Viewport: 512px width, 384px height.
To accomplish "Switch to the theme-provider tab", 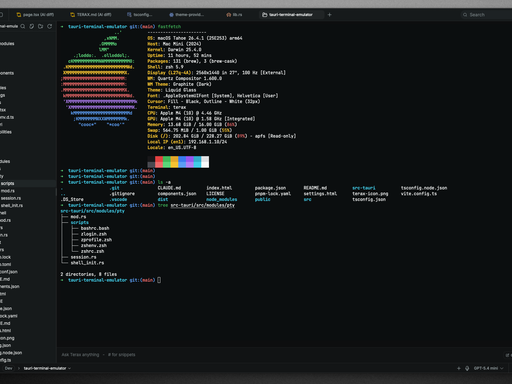I will coord(186,15).
